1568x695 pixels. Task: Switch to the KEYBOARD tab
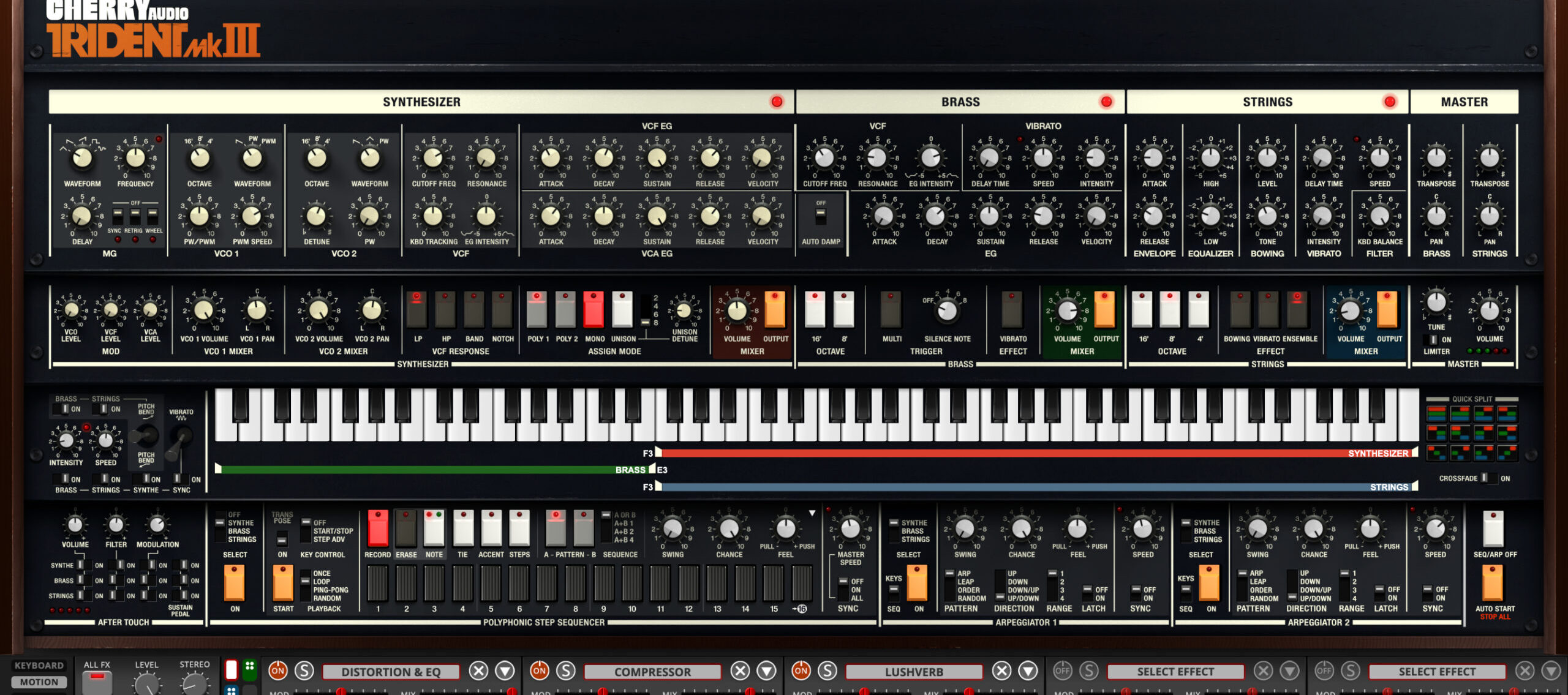[39, 665]
